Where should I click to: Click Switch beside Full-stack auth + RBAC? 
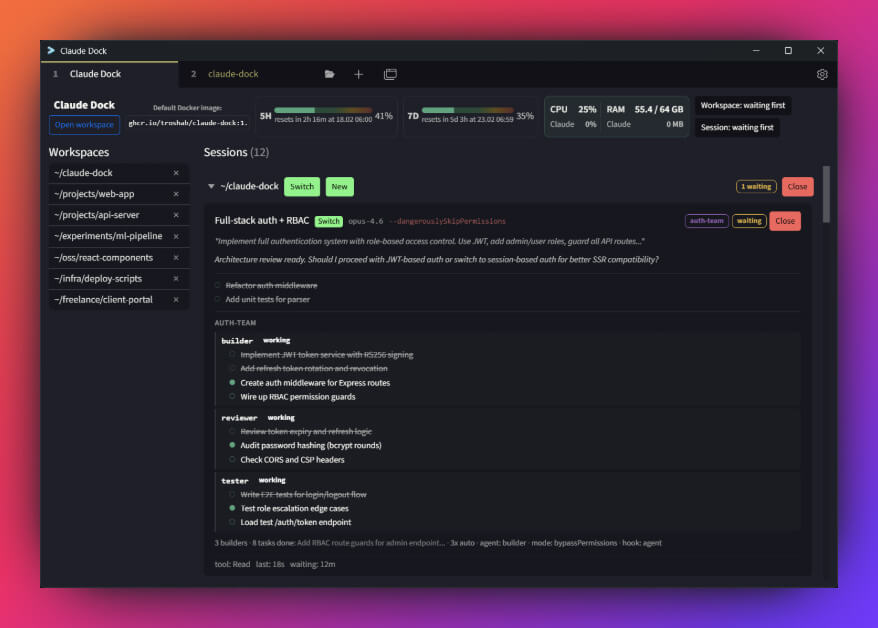[329, 221]
